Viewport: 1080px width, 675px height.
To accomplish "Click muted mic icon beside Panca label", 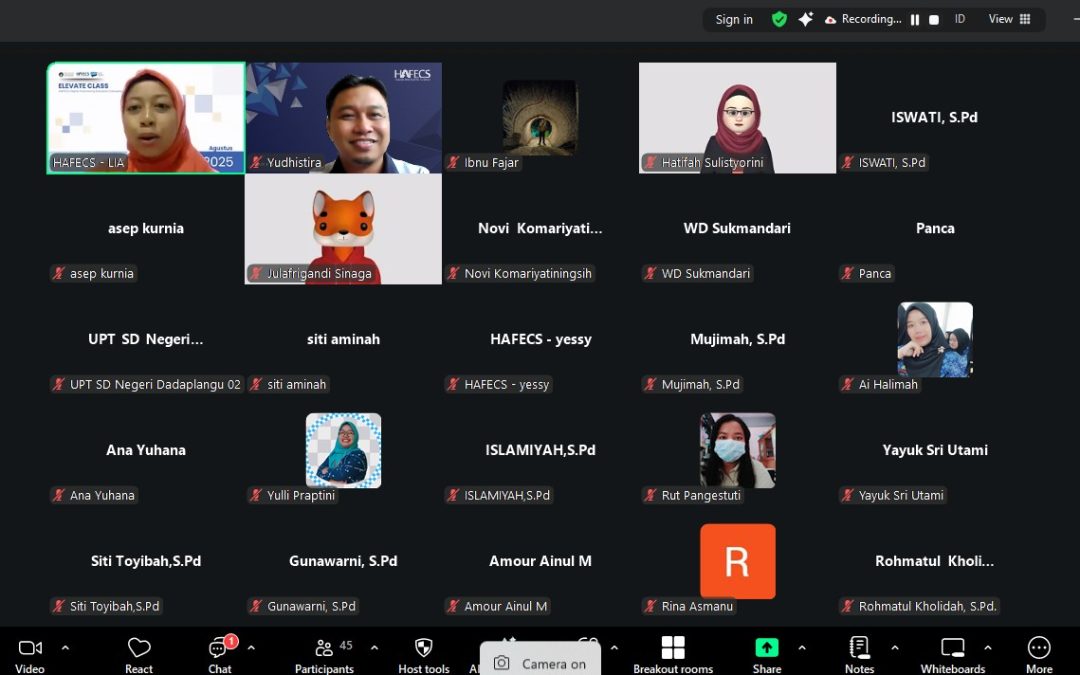I will (x=848, y=273).
